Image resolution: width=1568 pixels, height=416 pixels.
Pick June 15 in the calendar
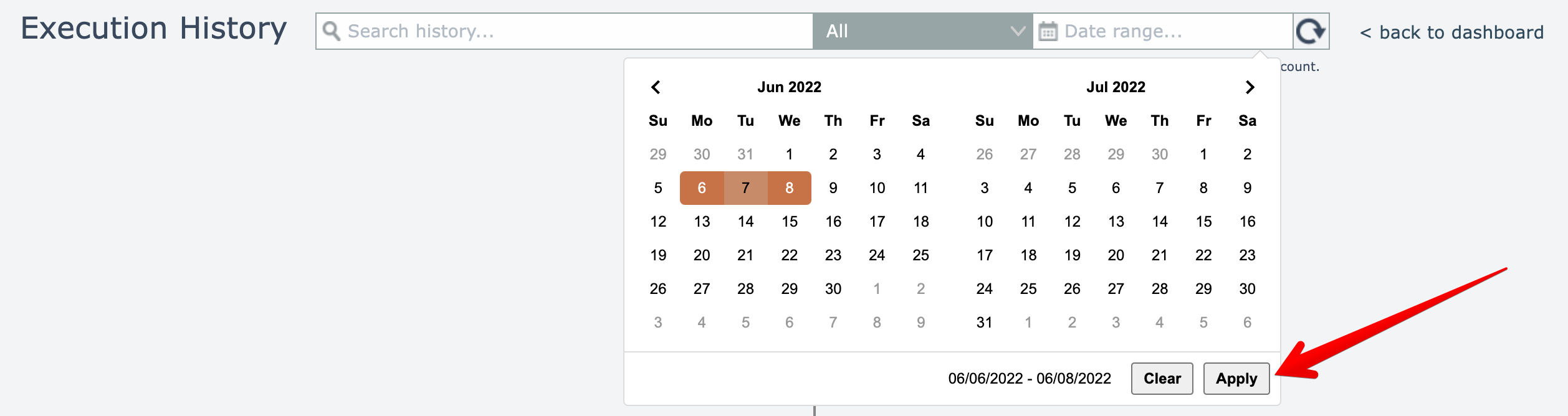(x=790, y=222)
